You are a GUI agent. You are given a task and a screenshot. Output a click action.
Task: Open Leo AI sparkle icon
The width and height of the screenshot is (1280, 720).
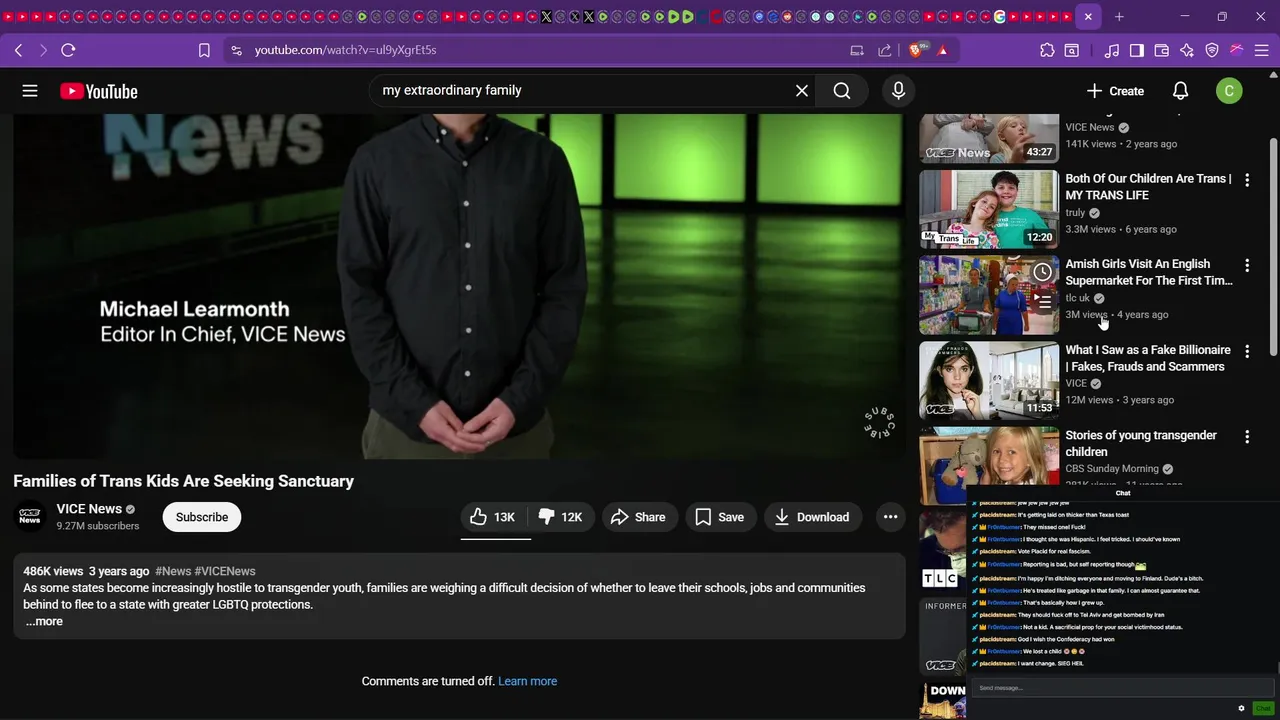tap(1187, 50)
